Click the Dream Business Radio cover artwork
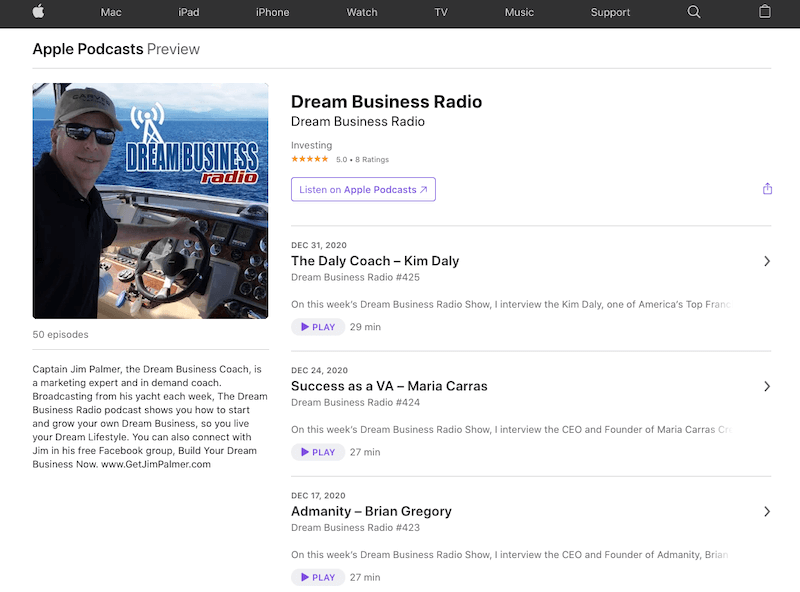800x592 pixels. [x=150, y=200]
